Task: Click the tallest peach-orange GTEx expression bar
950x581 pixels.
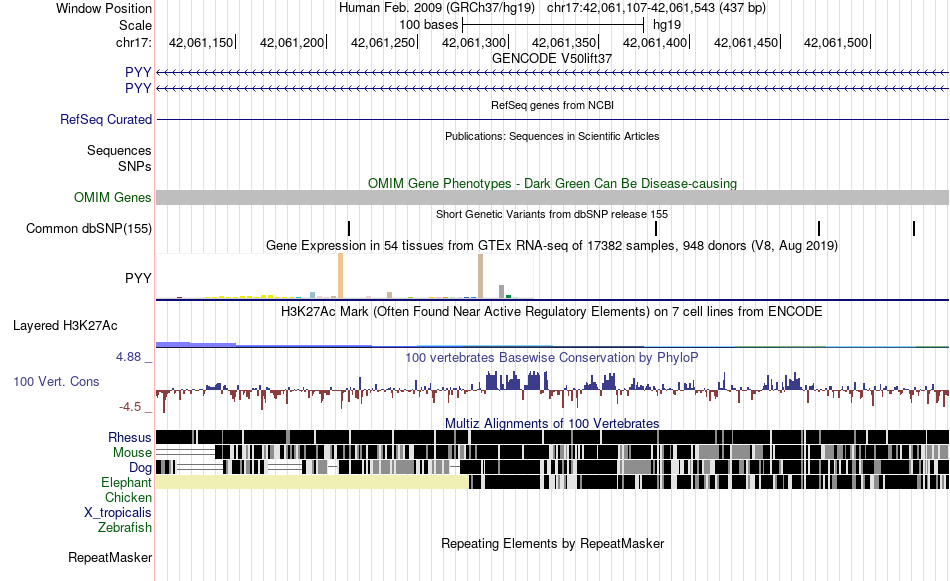Action: pos(340,276)
